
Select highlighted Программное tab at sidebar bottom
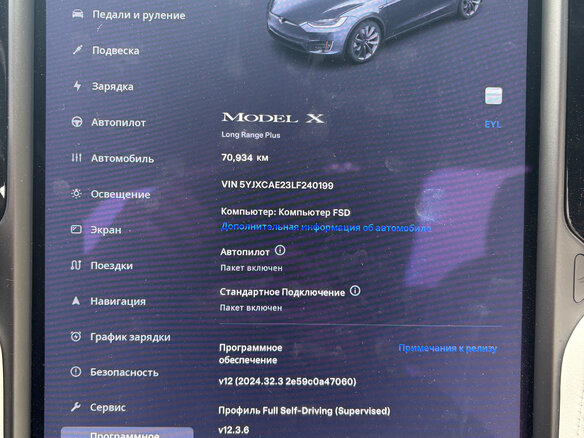point(127,433)
